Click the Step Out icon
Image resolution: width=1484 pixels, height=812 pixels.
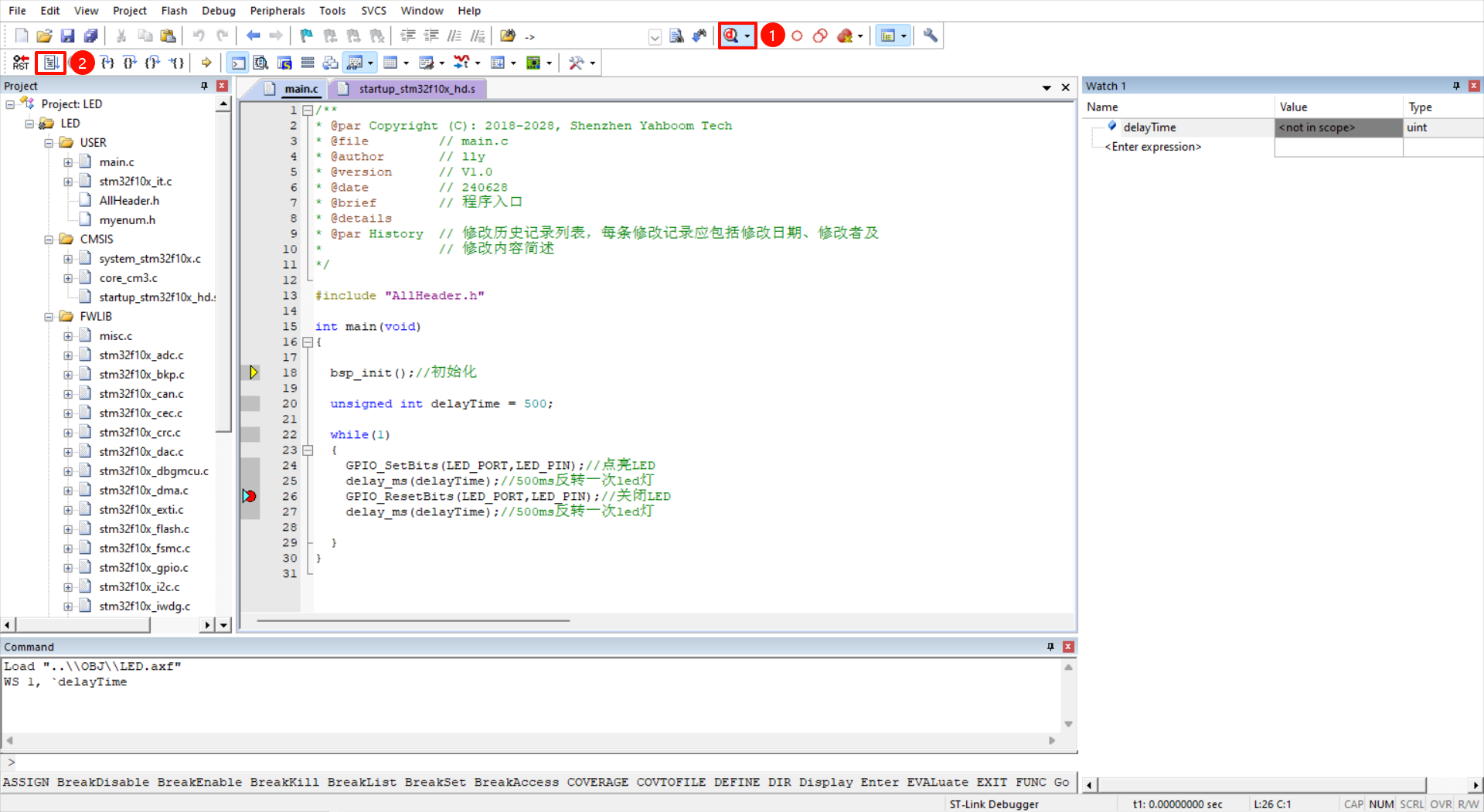click(x=153, y=63)
